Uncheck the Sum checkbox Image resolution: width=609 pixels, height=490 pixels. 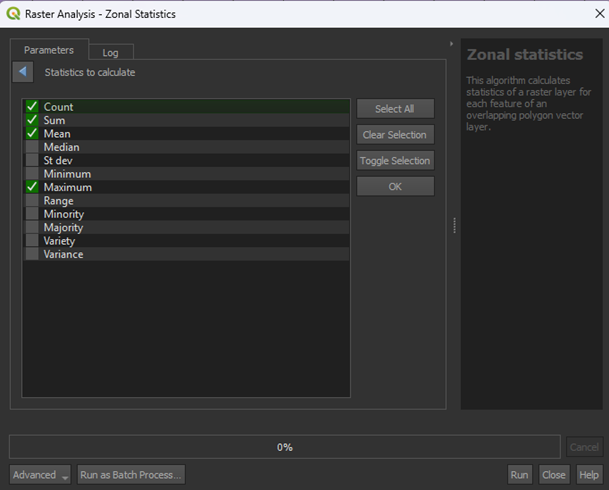pyautogui.click(x=32, y=120)
